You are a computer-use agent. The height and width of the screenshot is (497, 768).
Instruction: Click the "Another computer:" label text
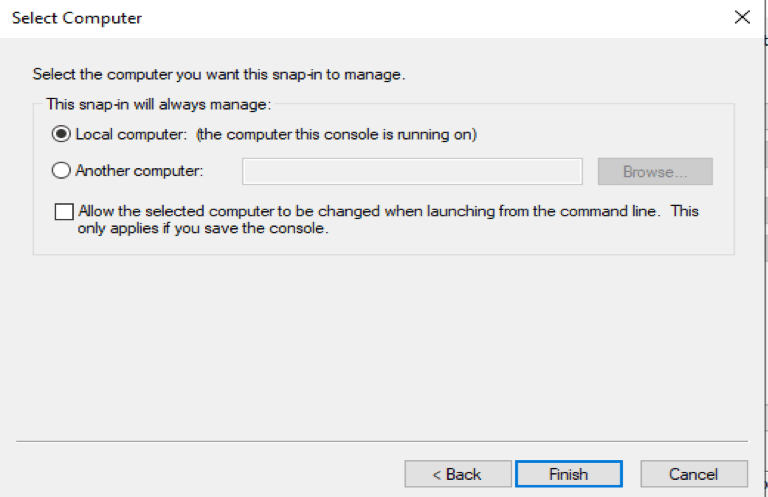point(140,171)
